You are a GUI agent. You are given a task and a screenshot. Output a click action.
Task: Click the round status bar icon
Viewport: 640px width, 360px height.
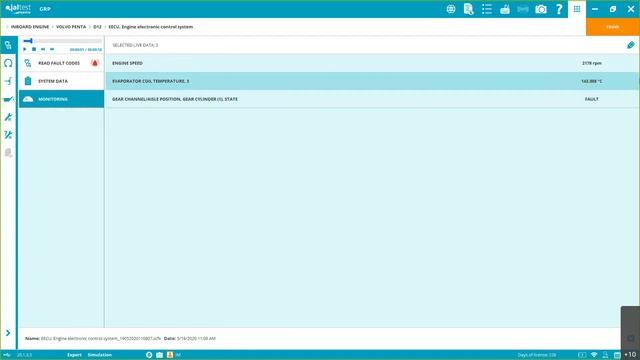point(149,355)
